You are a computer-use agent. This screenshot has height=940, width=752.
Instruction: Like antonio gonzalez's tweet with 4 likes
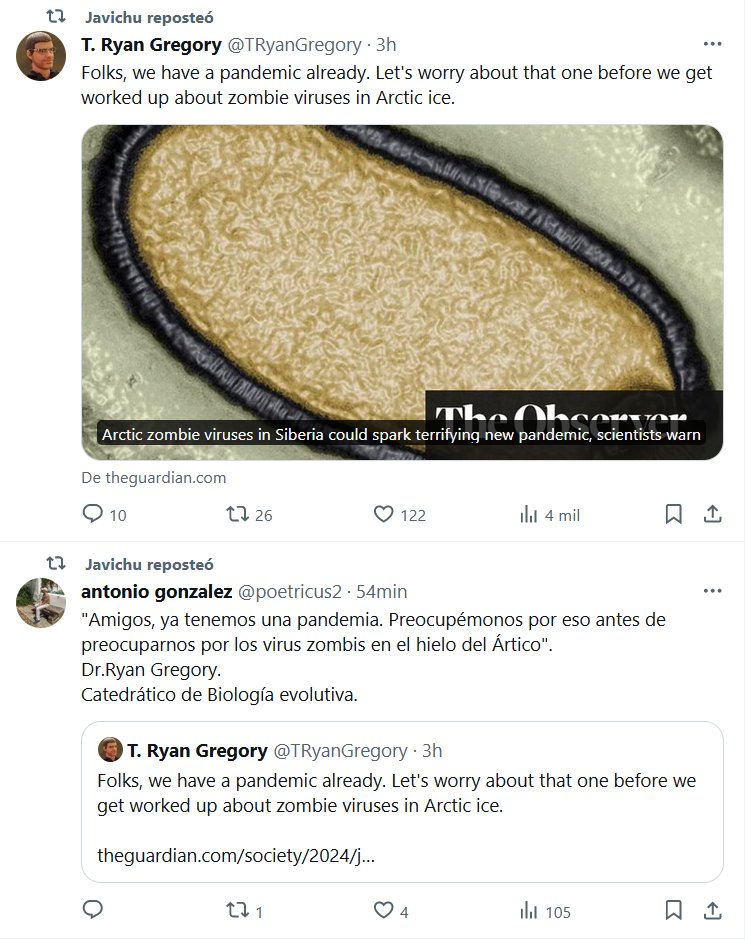pyautogui.click(x=384, y=910)
